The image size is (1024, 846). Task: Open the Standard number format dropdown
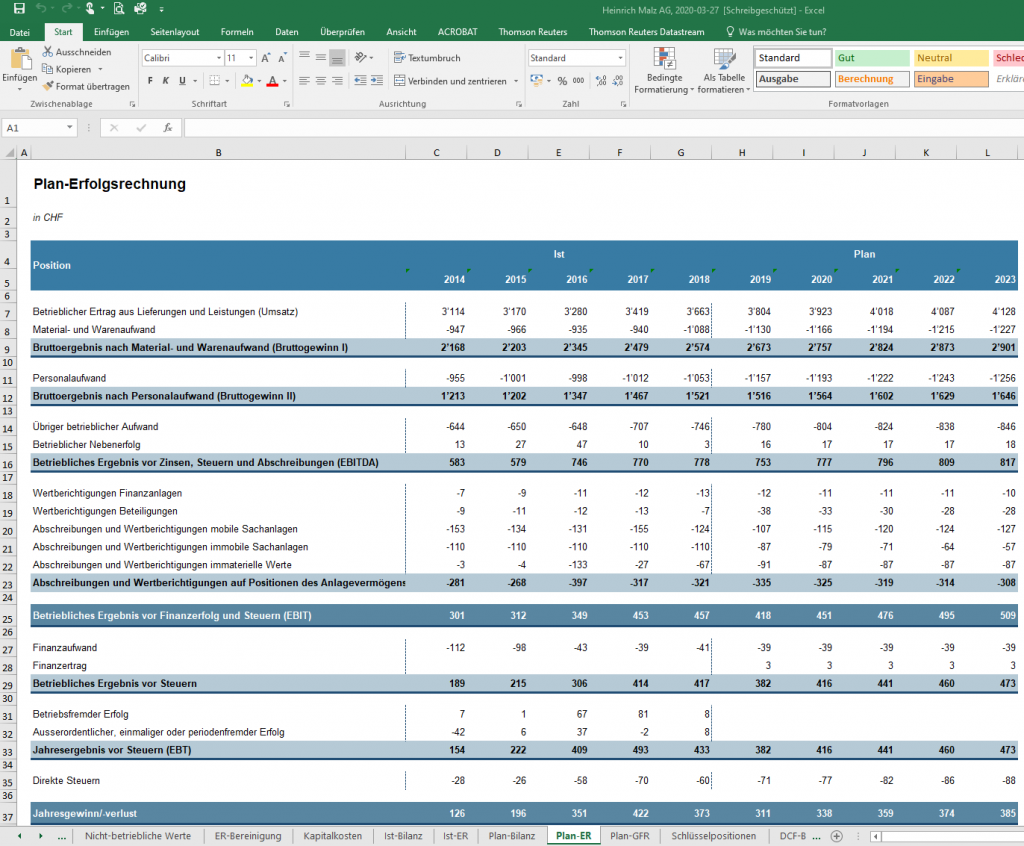(x=620, y=58)
